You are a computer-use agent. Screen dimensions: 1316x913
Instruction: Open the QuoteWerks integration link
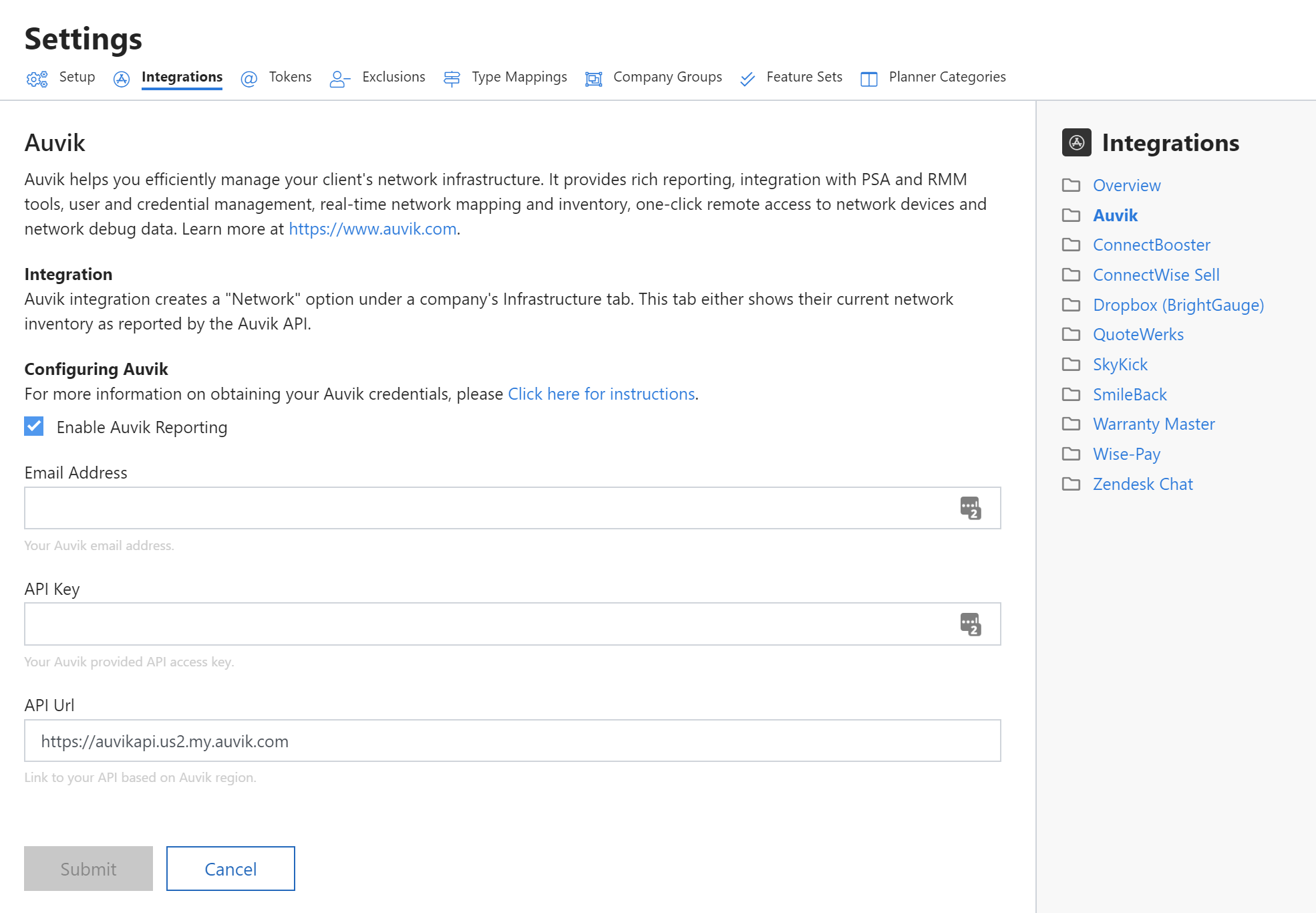coord(1138,334)
